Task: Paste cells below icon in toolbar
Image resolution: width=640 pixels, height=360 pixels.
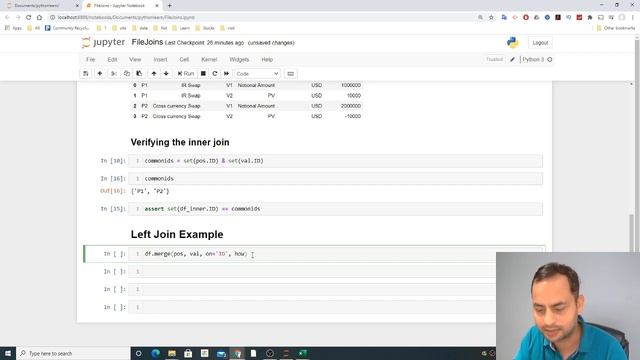Action: 139,73
